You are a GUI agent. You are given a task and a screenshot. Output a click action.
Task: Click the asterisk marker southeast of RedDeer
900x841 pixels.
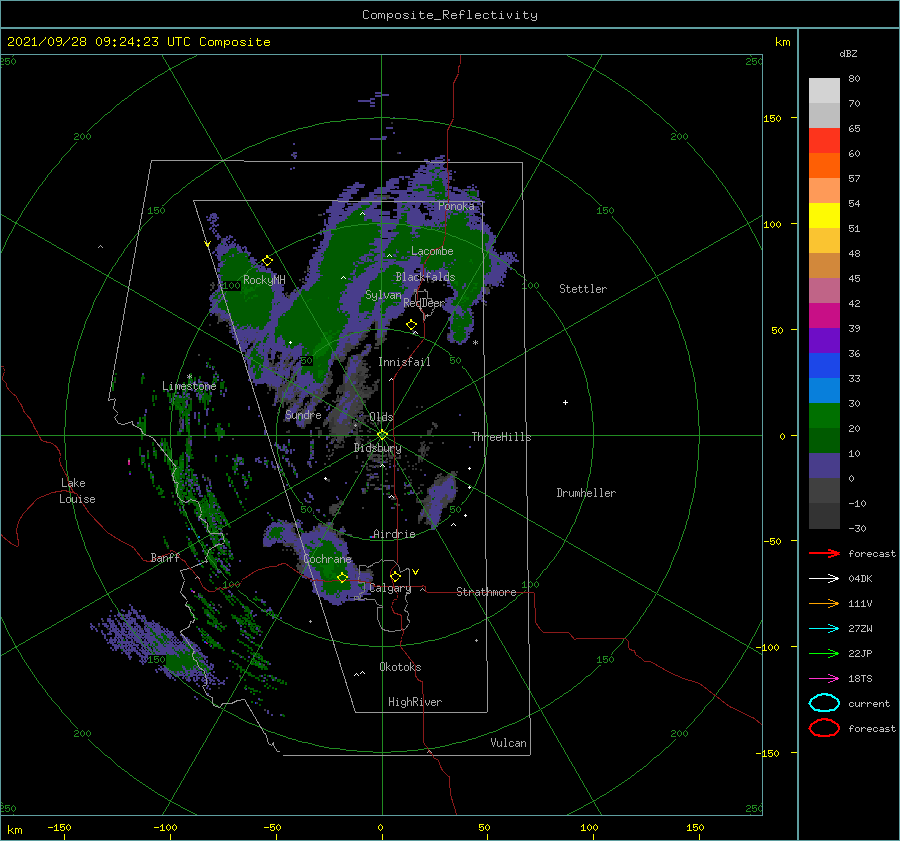click(475, 343)
